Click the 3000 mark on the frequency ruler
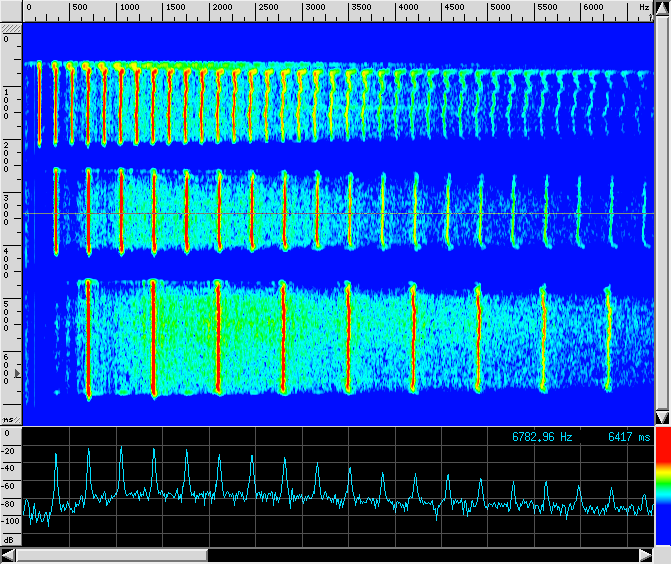Image resolution: width=671 pixels, height=564 pixels. click(314, 8)
